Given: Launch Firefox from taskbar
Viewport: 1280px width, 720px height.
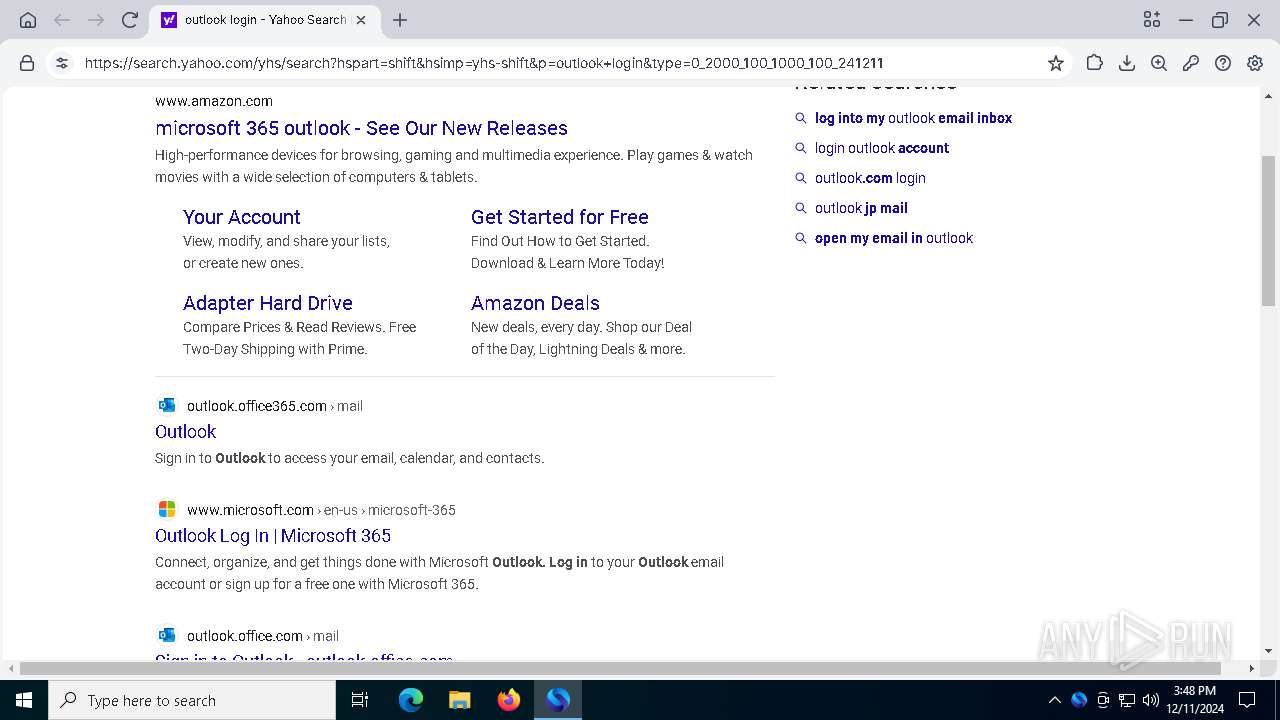Looking at the screenshot, I should [x=508, y=700].
